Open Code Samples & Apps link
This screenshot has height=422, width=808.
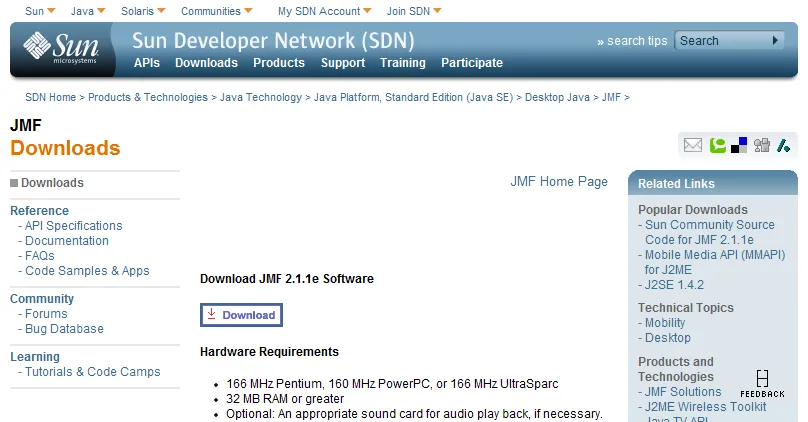(x=87, y=271)
